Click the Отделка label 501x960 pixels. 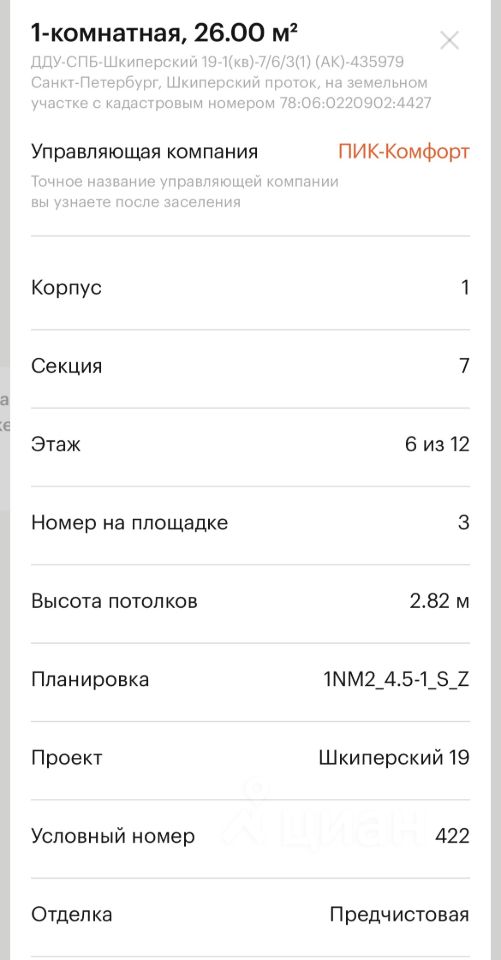click(72, 915)
